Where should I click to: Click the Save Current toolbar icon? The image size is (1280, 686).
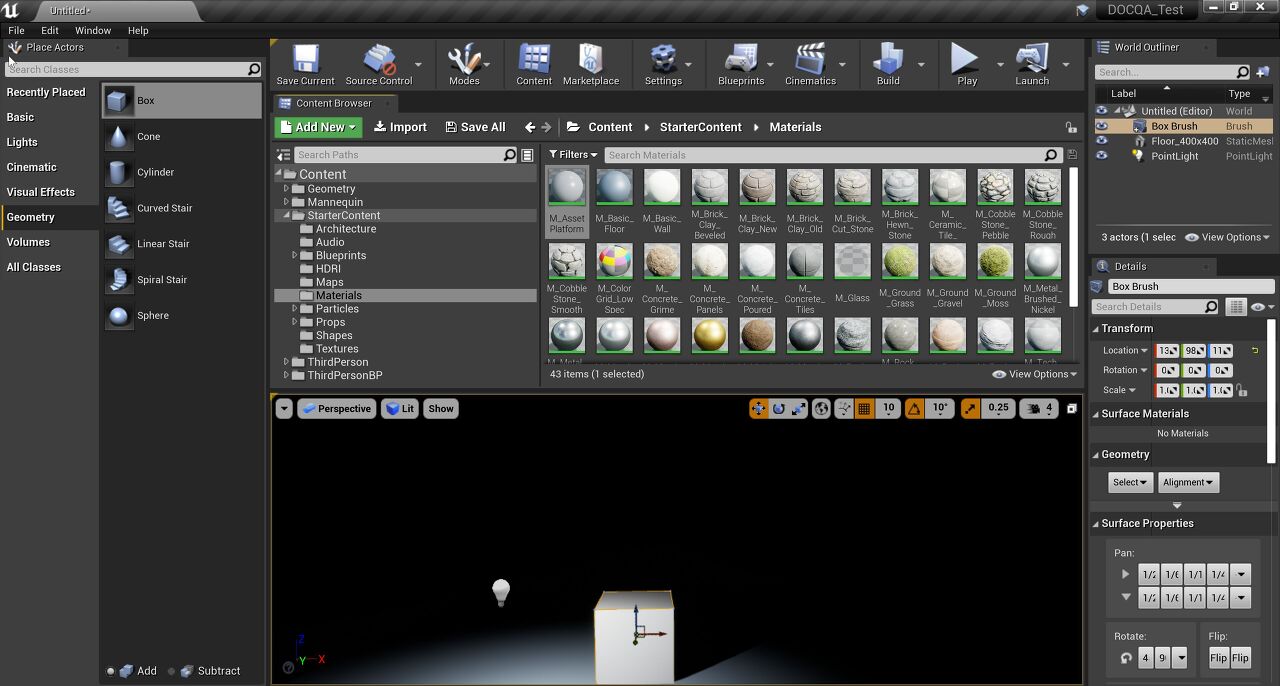pyautogui.click(x=305, y=65)
